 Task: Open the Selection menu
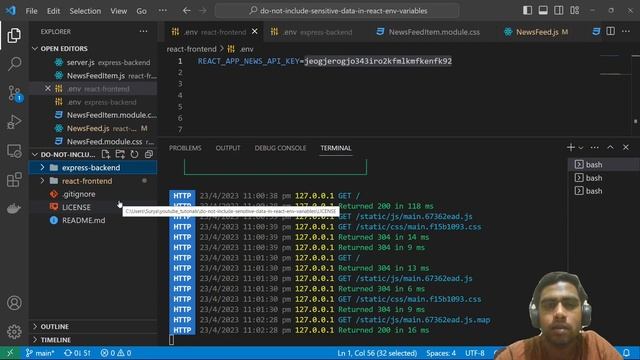pyautogui.click(x=85, y=11)
